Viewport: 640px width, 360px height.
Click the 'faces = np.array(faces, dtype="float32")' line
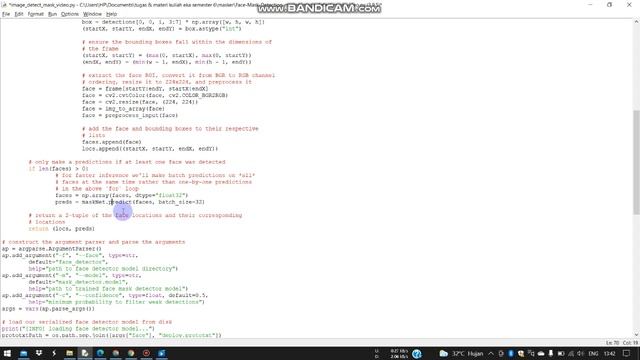pyautogui.click(x=122, y=195)
